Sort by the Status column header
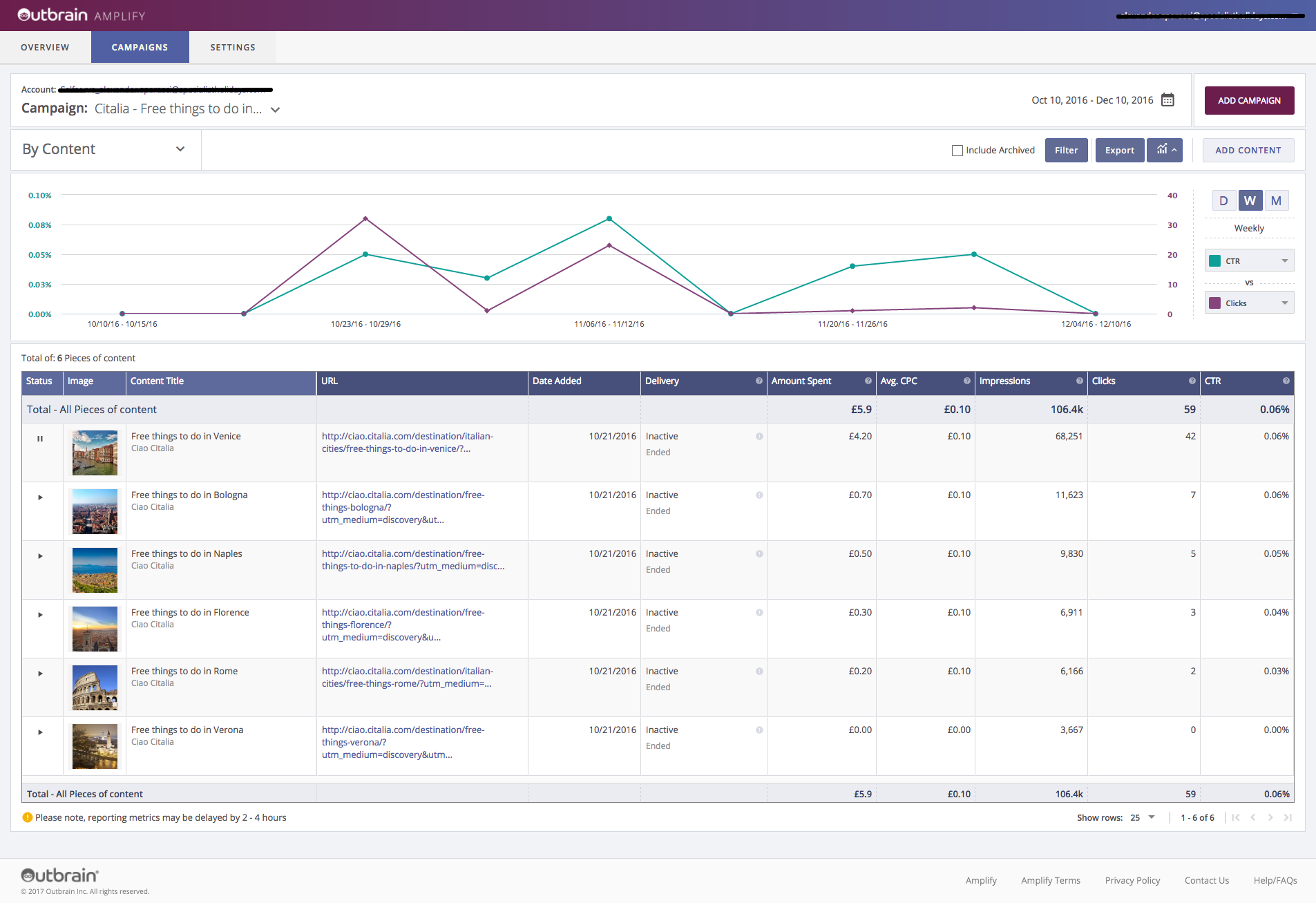 42,381
